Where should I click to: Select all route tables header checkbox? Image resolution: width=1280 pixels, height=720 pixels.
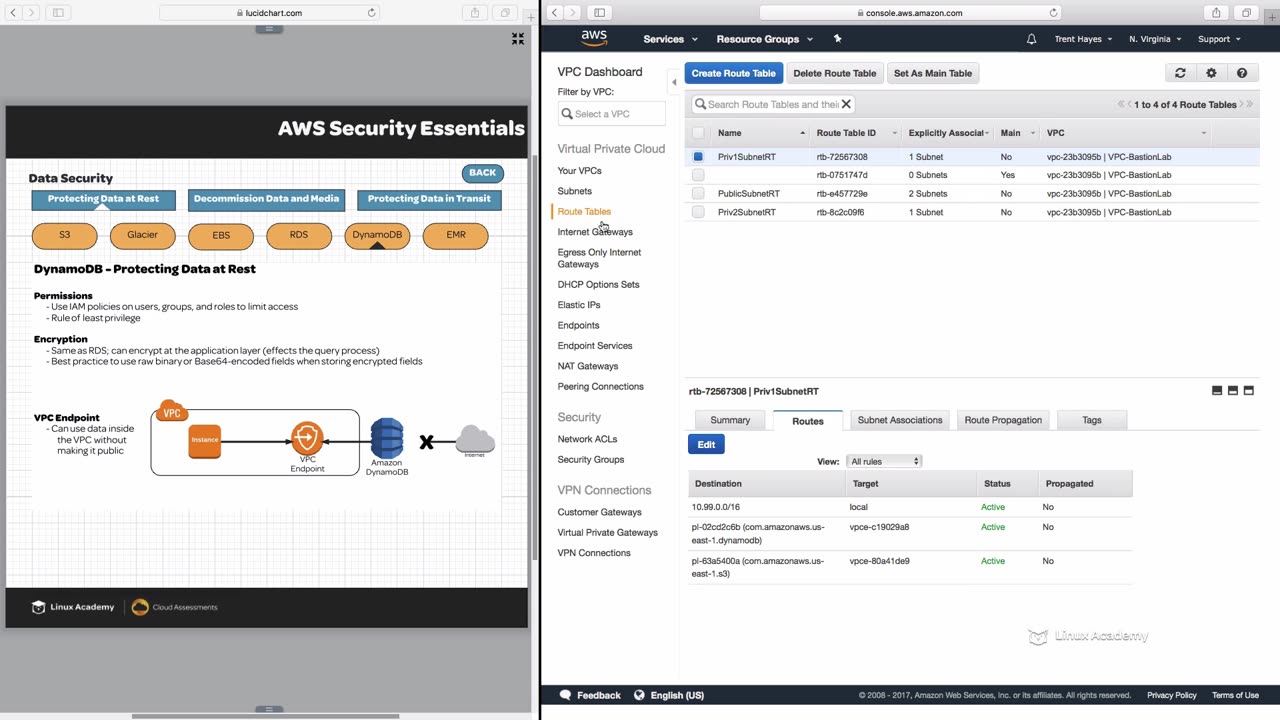(698, 133)
